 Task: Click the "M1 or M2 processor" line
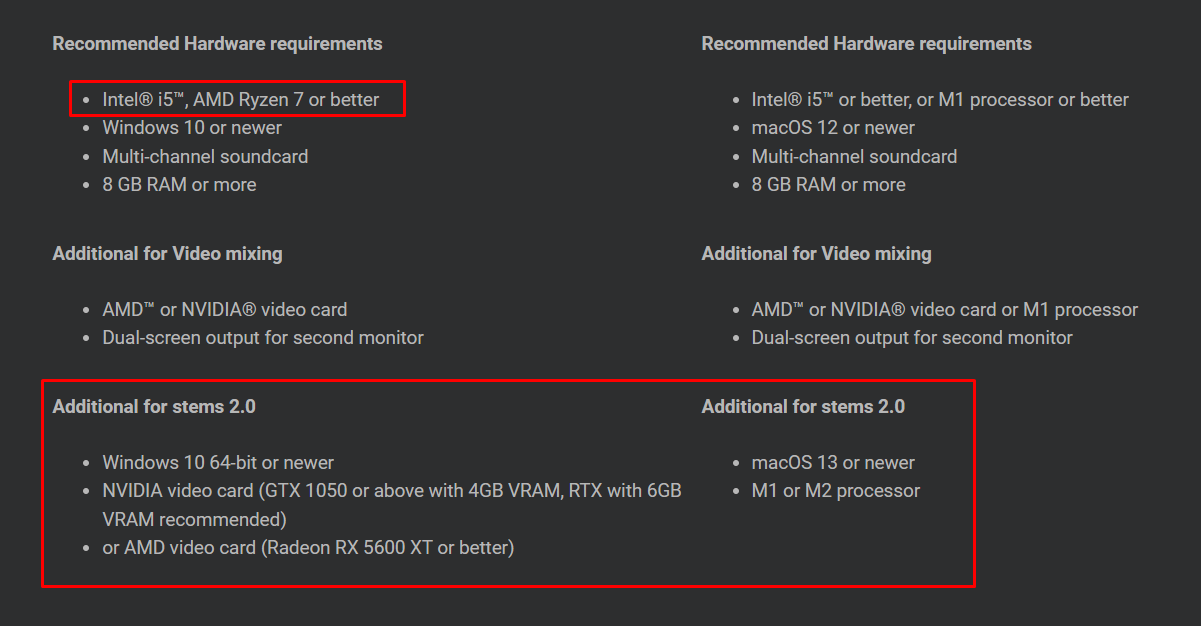[x=836, y=491]
